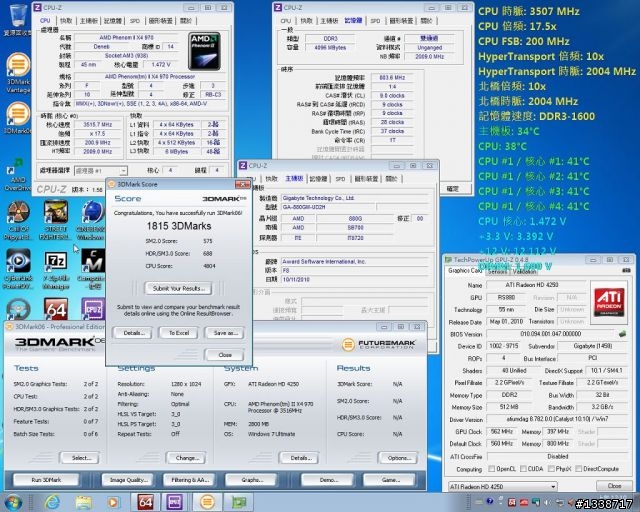Click Submit Your Results button
The width and height of the screenshot is (640, 512).
[x=178, y=288]
